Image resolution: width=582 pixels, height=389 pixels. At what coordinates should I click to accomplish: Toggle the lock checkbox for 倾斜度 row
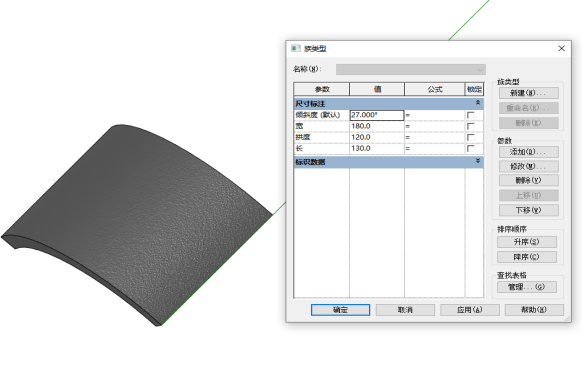[x=471, y=115]
